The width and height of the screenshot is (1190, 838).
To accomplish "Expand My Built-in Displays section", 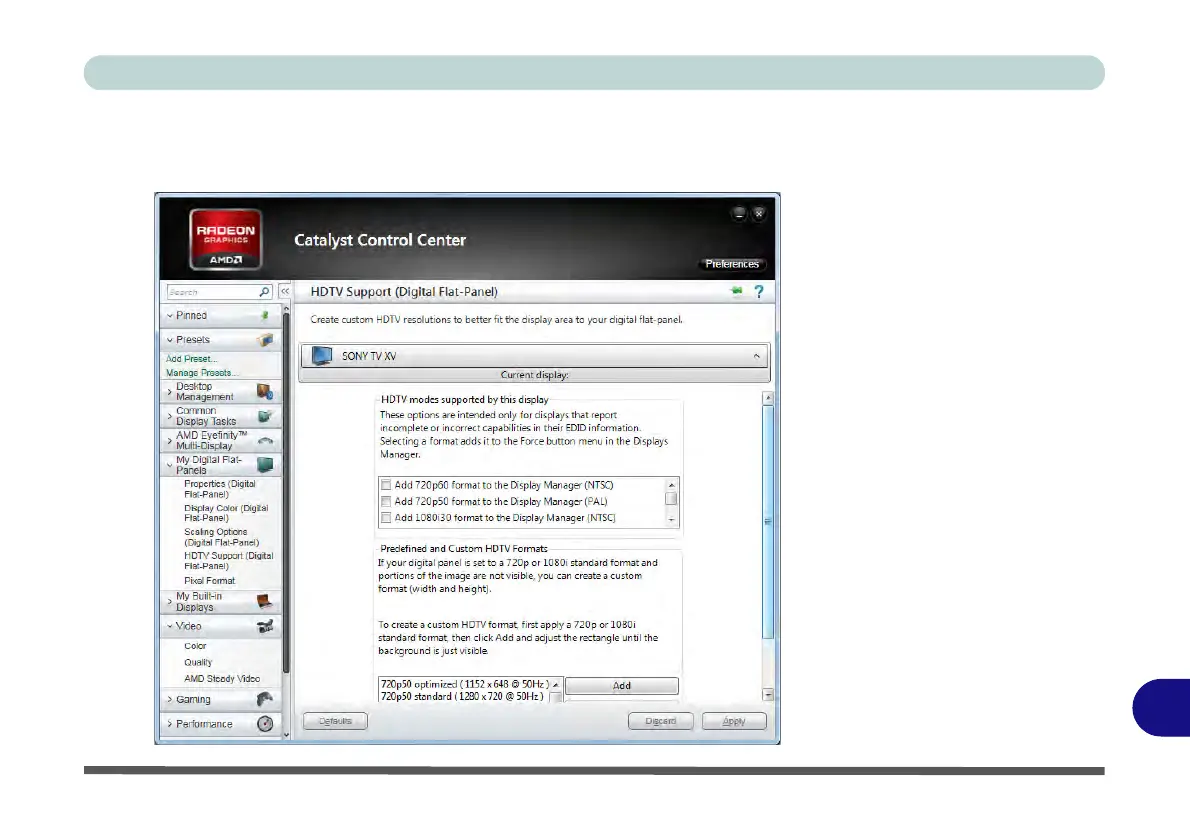I will tap(169, 601).
